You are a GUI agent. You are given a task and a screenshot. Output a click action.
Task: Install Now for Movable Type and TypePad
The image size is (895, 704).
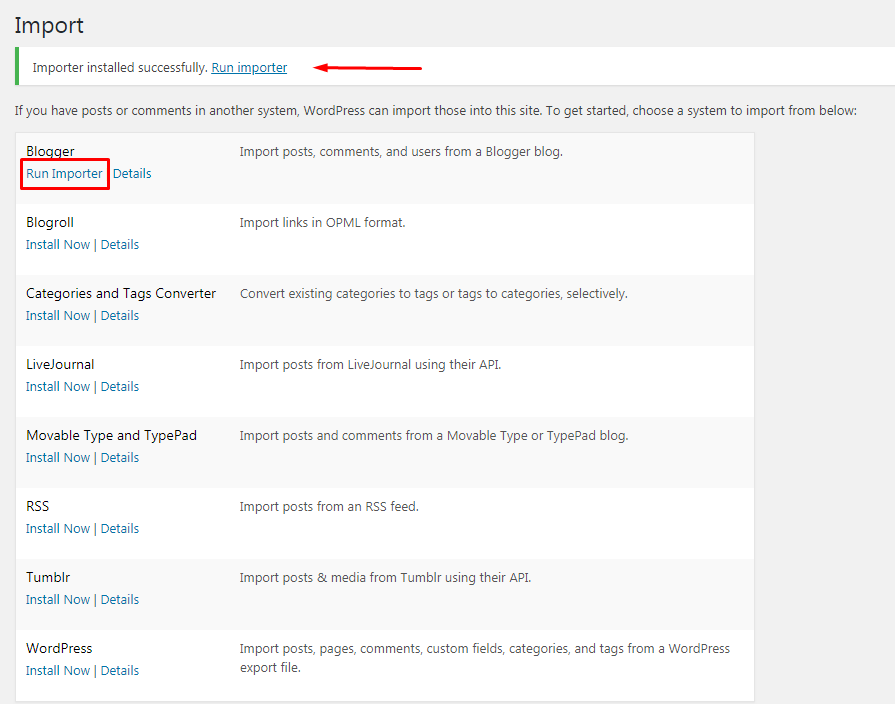coord(58,457)
